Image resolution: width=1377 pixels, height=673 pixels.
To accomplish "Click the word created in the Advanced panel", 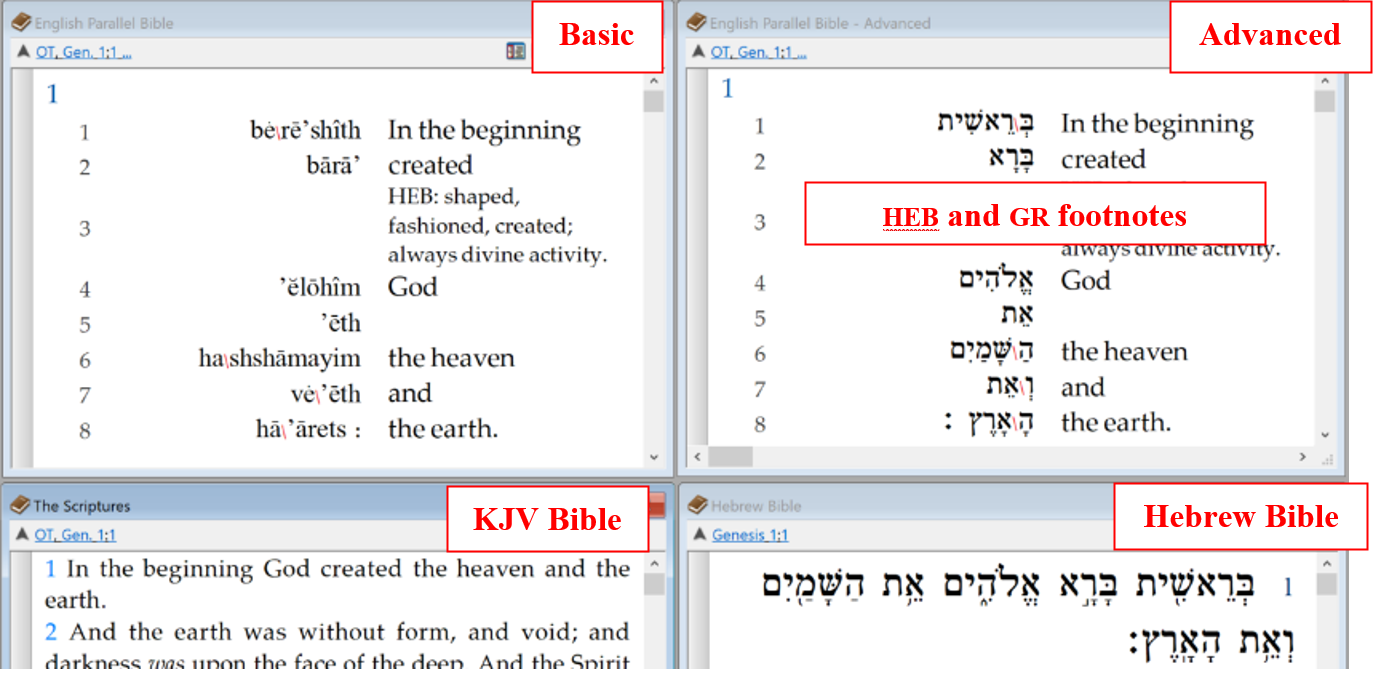I will pos(1103,159).
